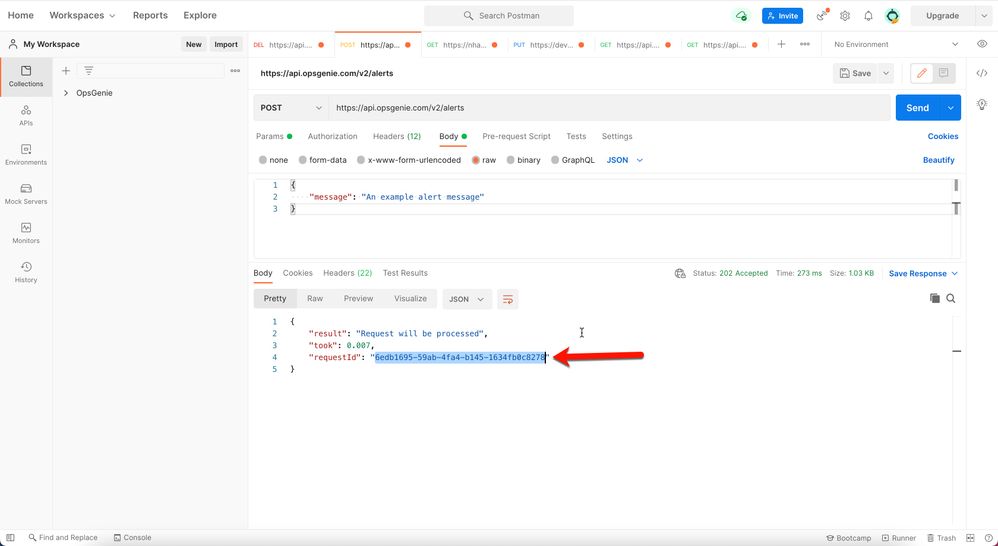Click the Invite button
This screenshot has height=546, width=998.
point(782,16)
